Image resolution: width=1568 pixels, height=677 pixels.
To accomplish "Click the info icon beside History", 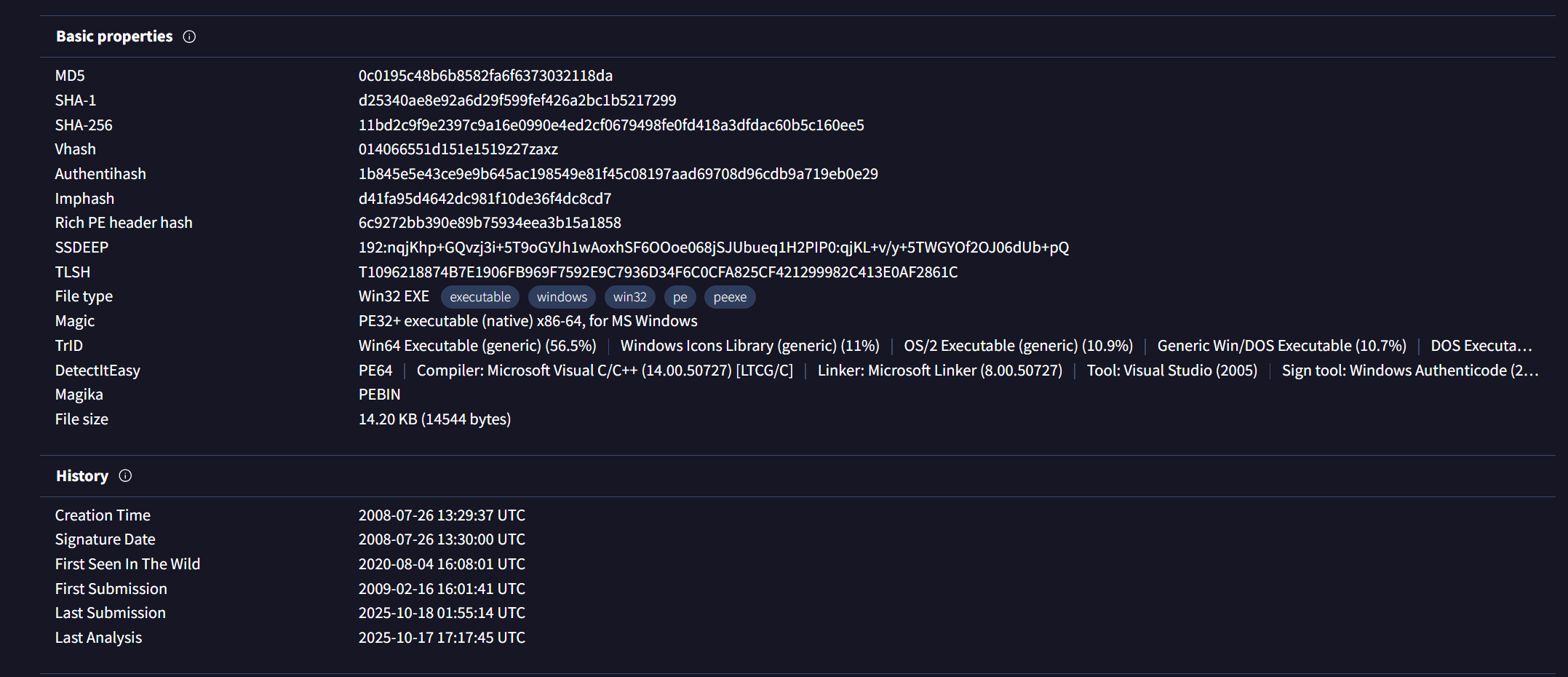I will 125,475.
